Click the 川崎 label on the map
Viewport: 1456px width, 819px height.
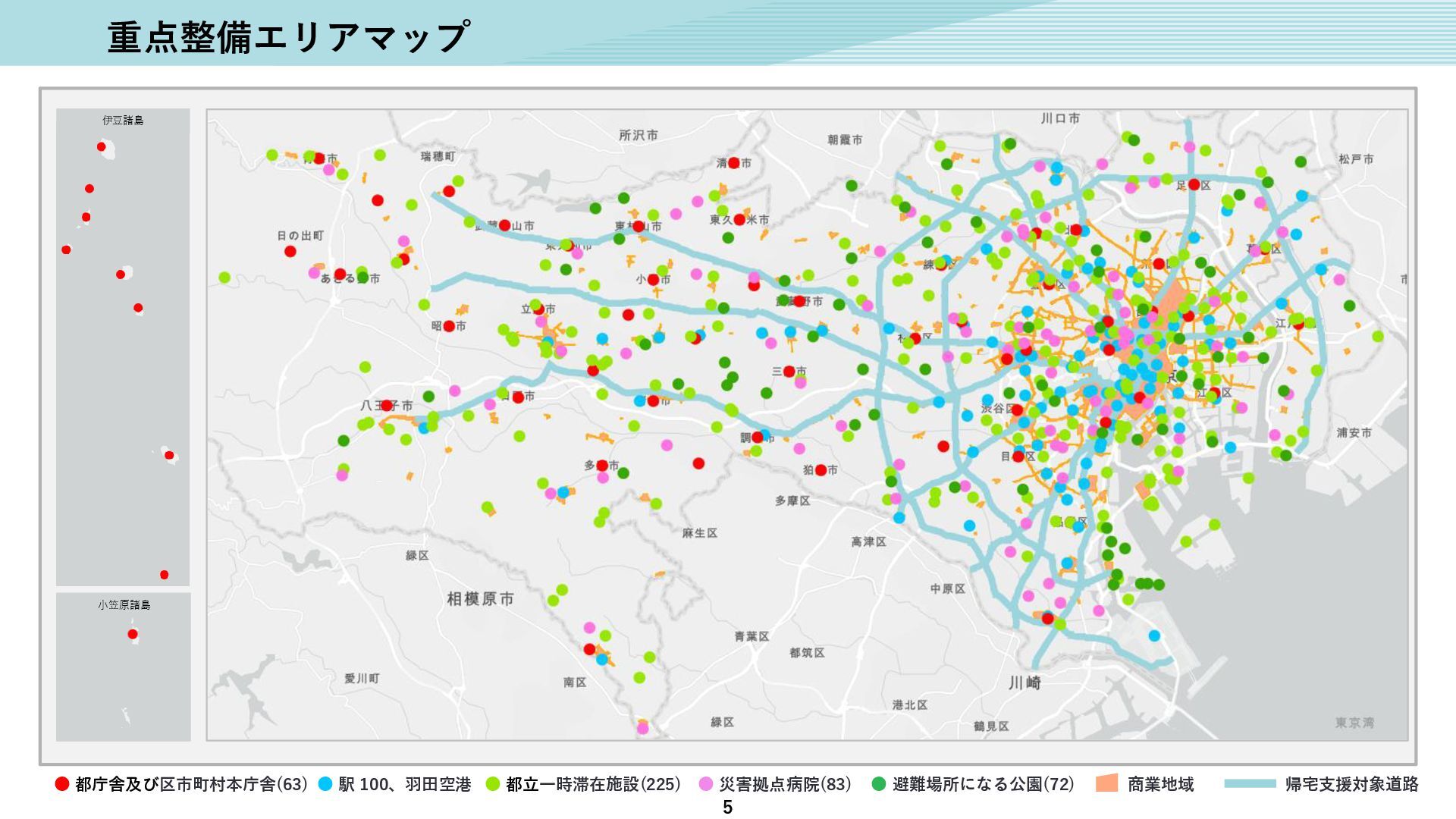pos(1025,682)
